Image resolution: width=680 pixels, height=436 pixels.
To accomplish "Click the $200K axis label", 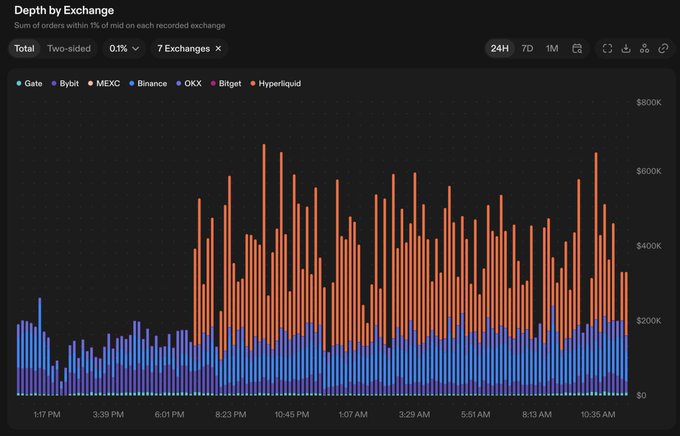I will [x=649, y=321].
